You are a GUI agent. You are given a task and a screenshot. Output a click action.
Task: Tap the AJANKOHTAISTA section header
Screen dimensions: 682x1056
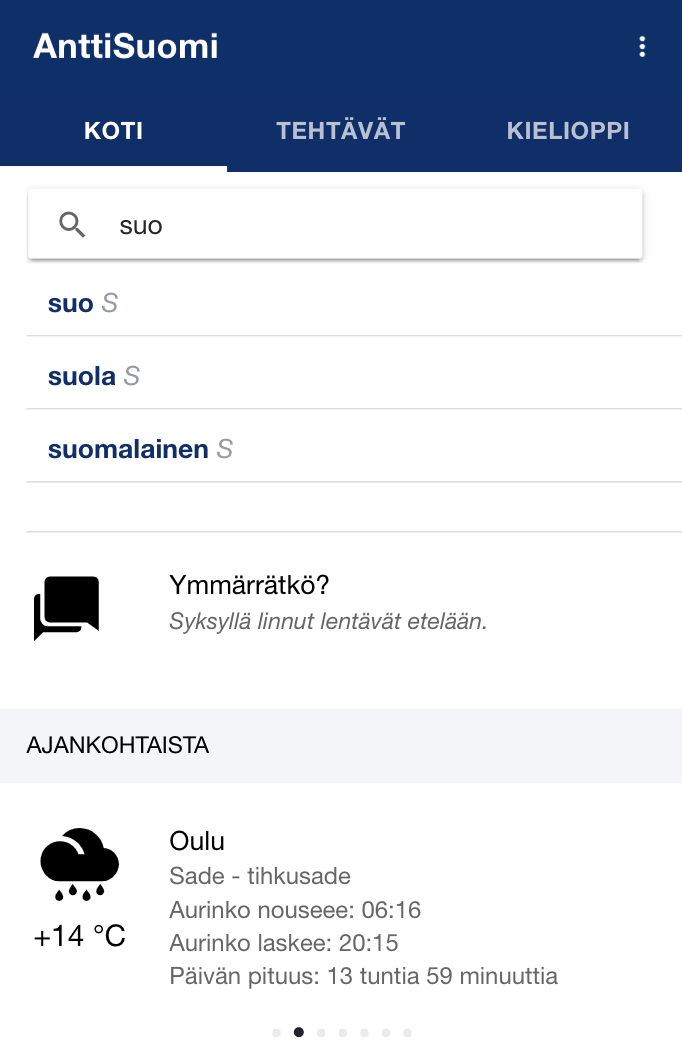(118, 745)
